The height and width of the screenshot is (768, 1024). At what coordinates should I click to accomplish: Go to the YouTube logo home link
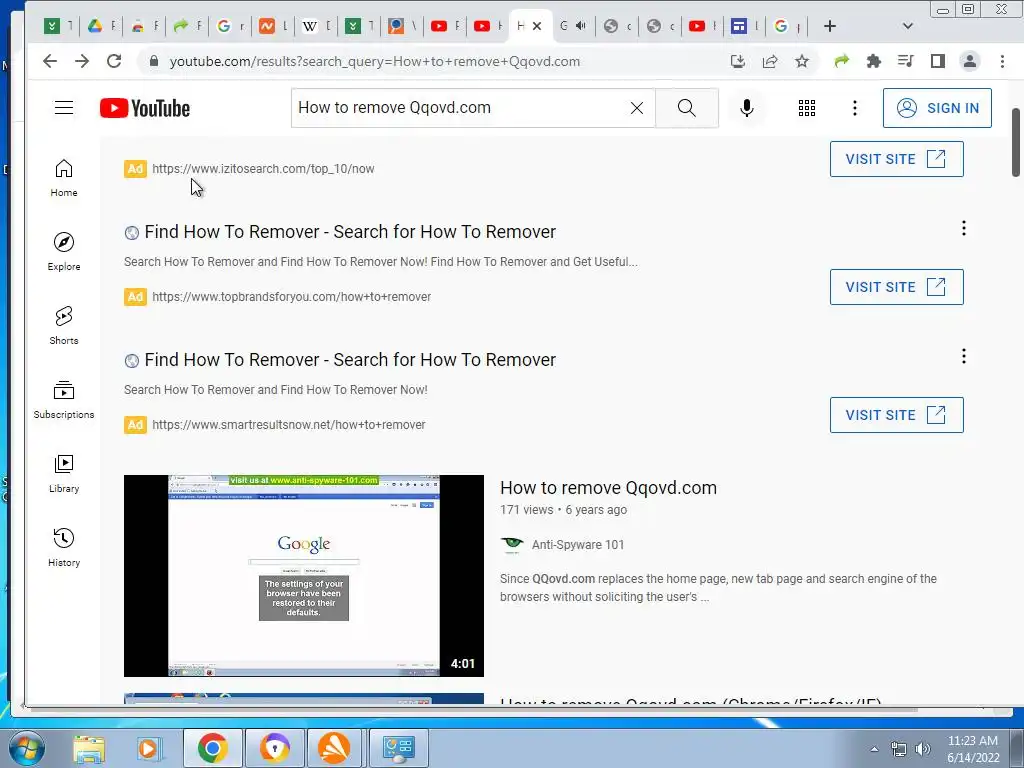pos(145,108)
